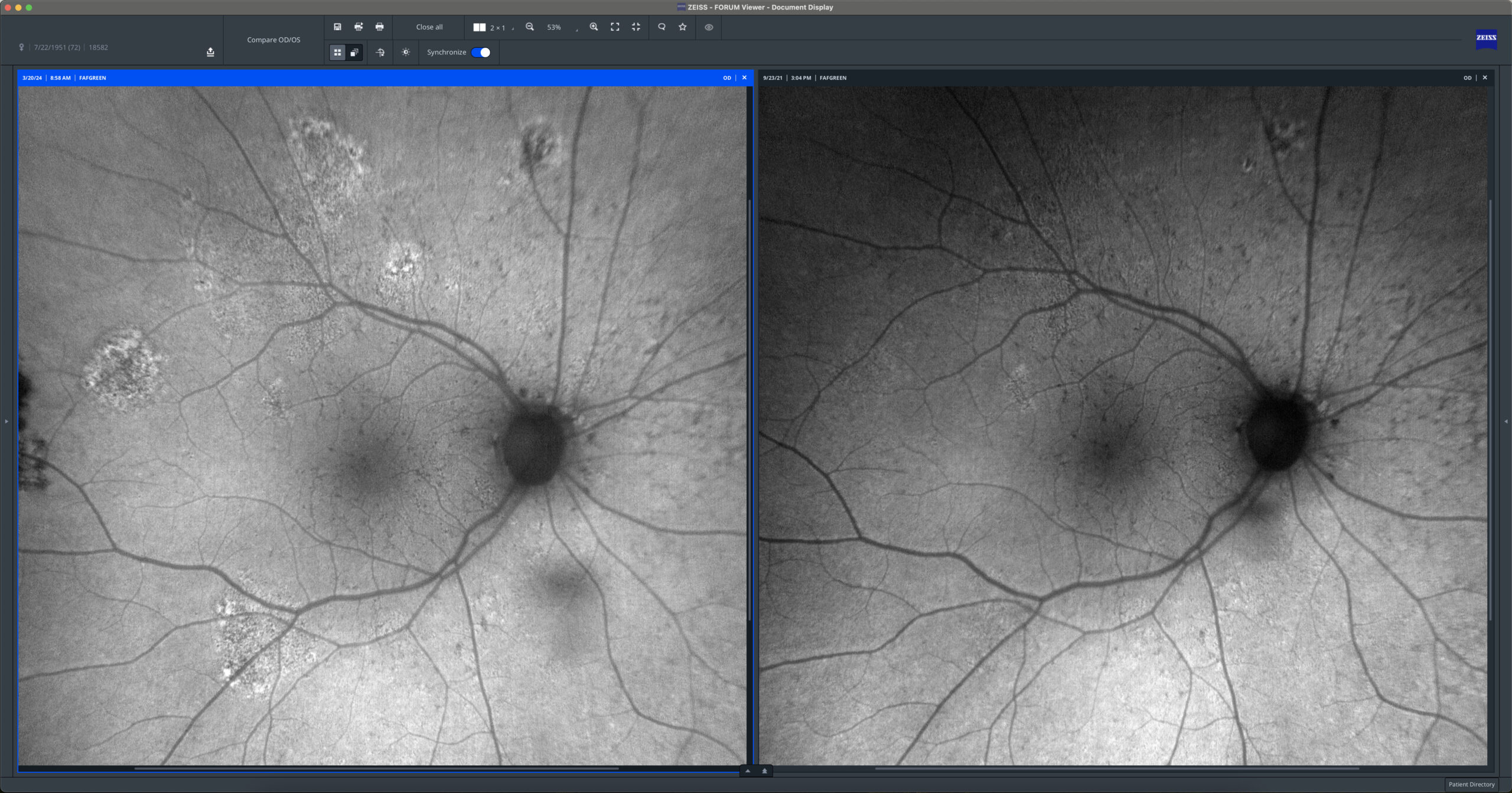Viewport: 1512px width, 793px height.
Task: Click the print-and-export printer icon
Action: pyautogui.click(x=359, y=27)
